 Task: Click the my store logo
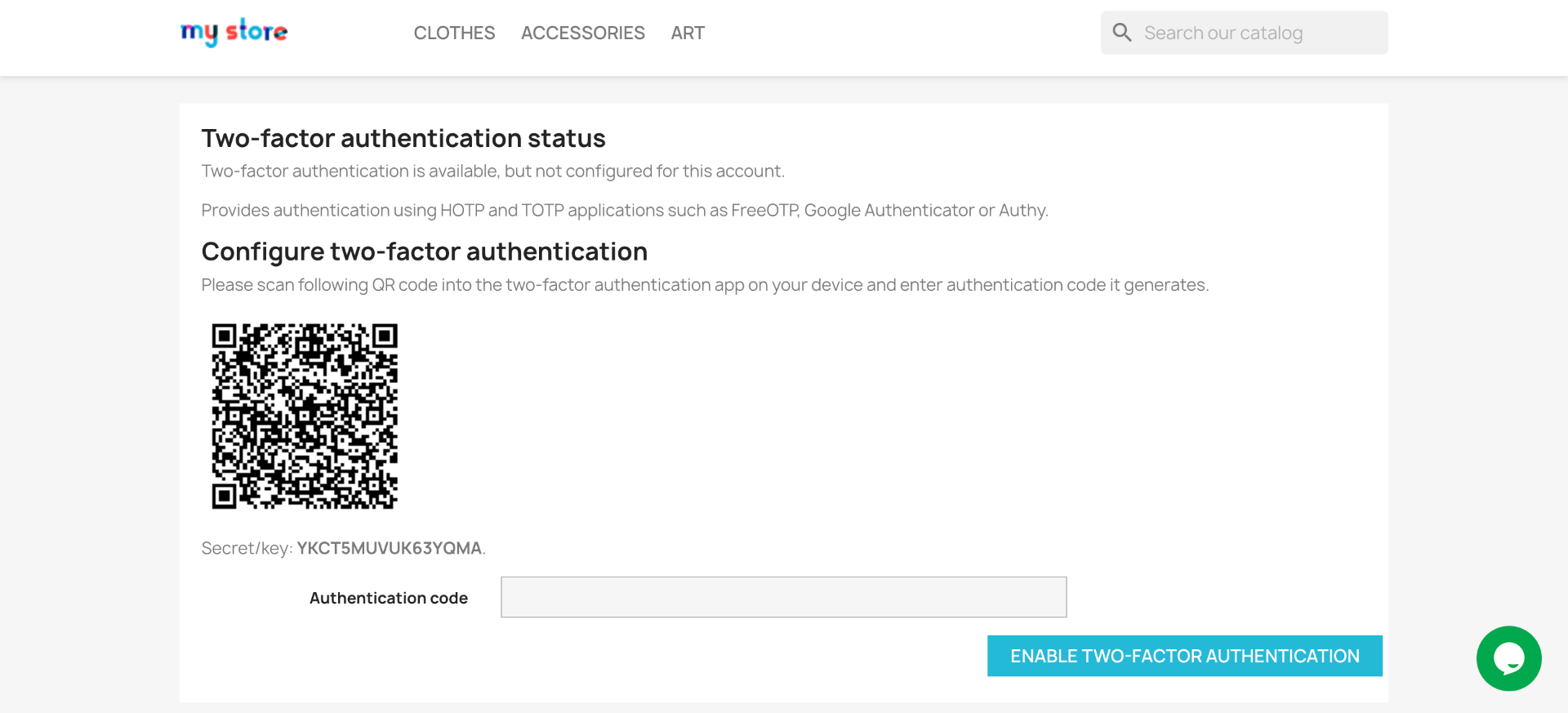(x=234, y=33)
